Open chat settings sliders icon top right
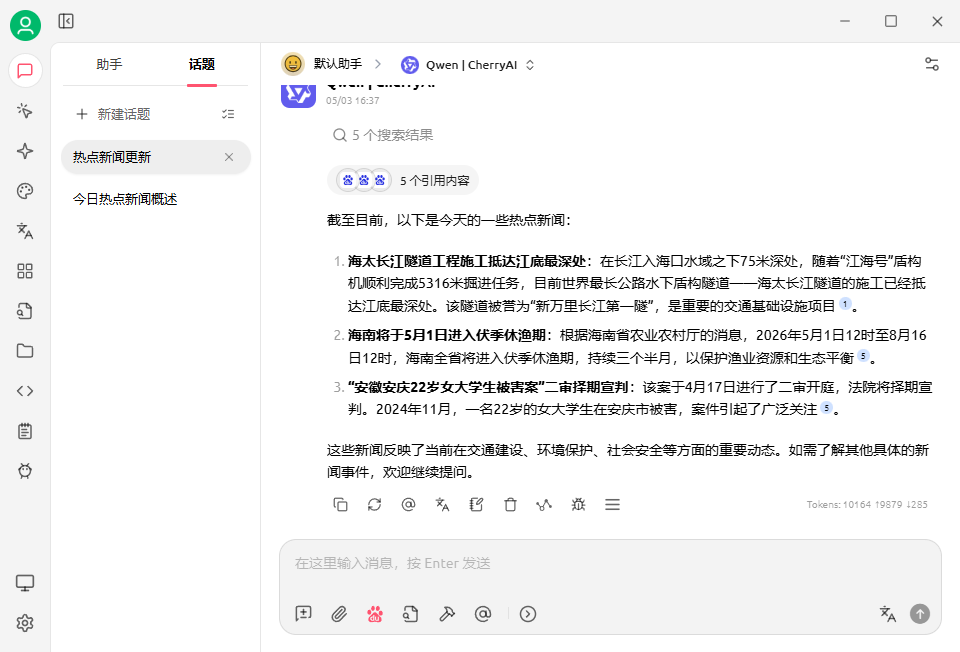Image resolution: width=960 pixels, height=652 pixels. click(x=931, y=64)
